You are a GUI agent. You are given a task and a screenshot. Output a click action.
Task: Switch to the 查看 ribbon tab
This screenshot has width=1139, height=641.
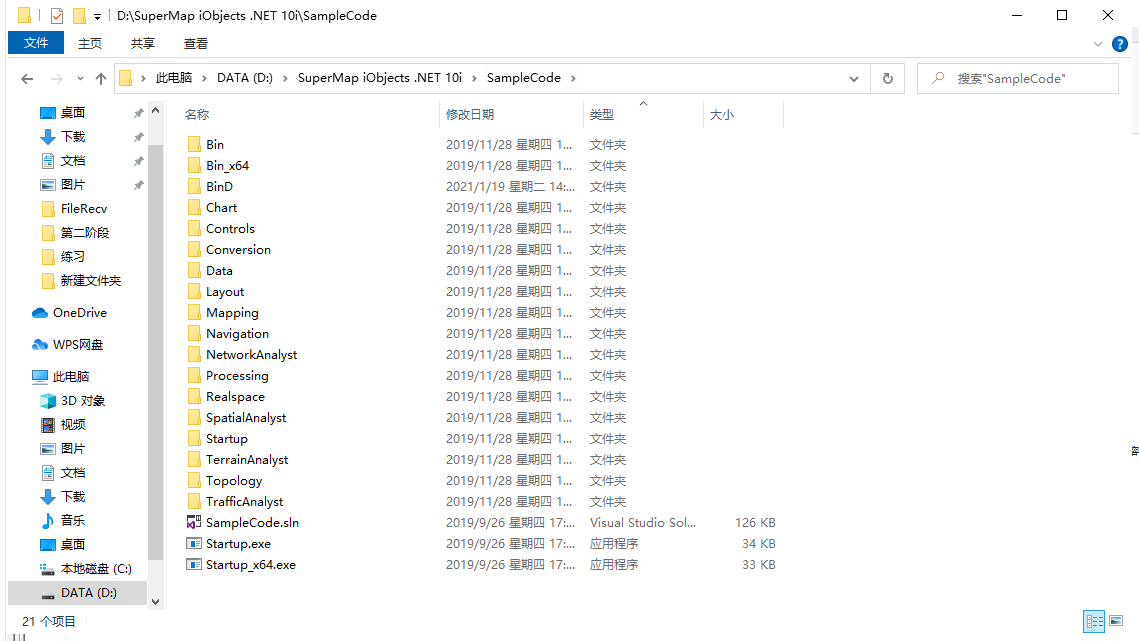(x=195, y=44)
